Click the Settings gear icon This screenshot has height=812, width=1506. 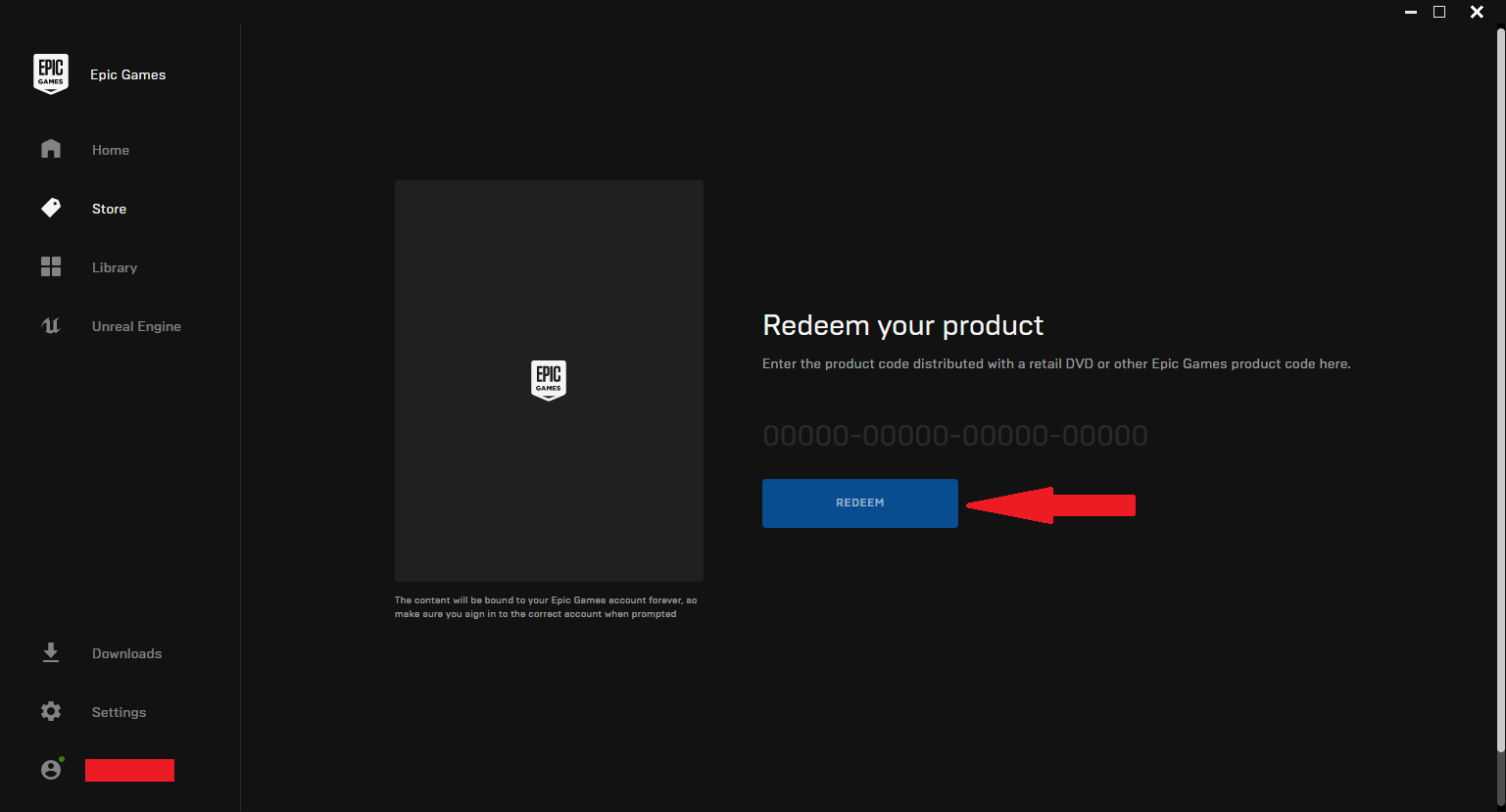click(51, 711)
